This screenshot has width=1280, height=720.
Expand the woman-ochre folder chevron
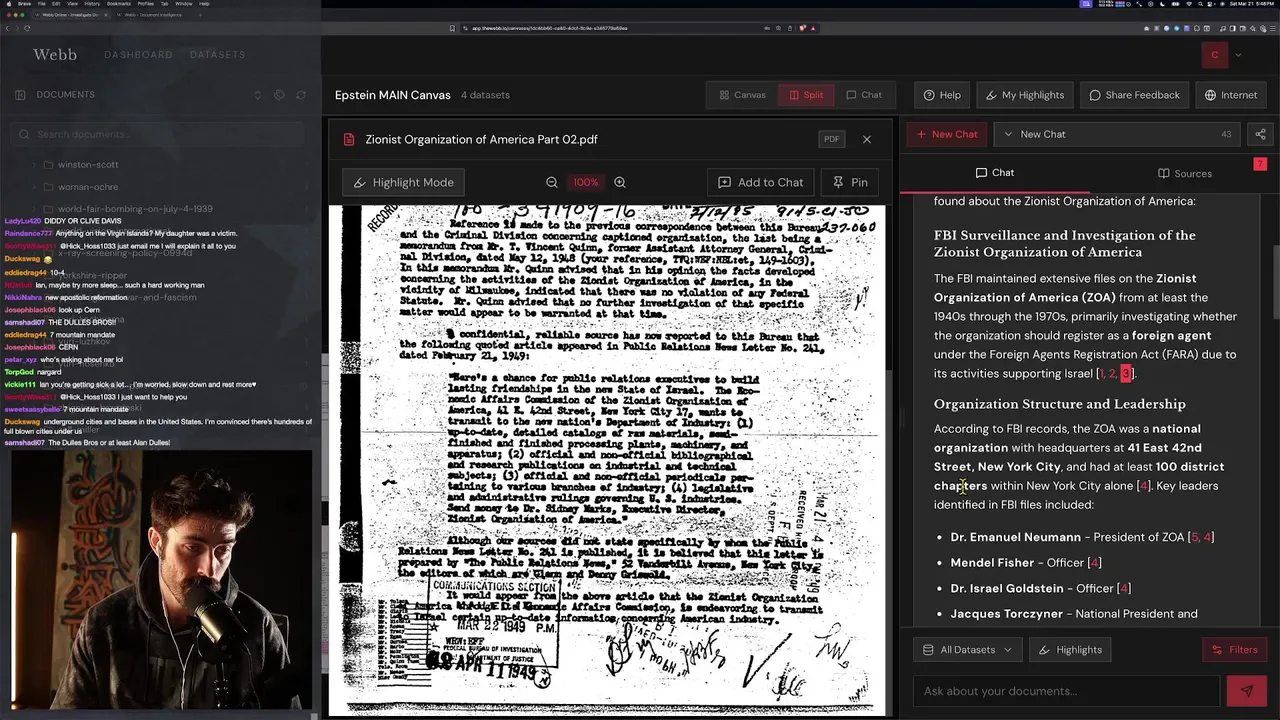click(34, 187)
